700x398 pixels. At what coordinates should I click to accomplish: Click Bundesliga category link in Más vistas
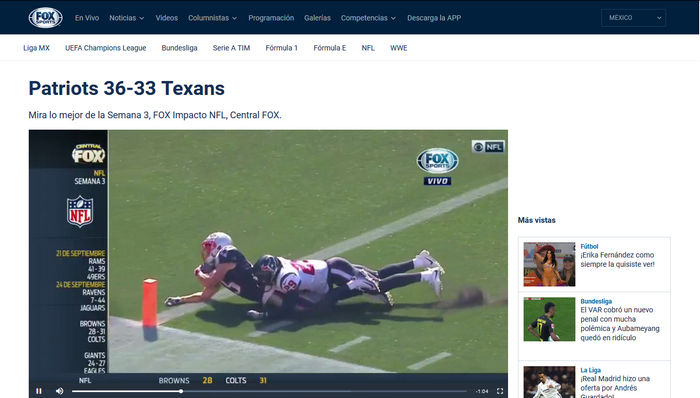(596, 301)
